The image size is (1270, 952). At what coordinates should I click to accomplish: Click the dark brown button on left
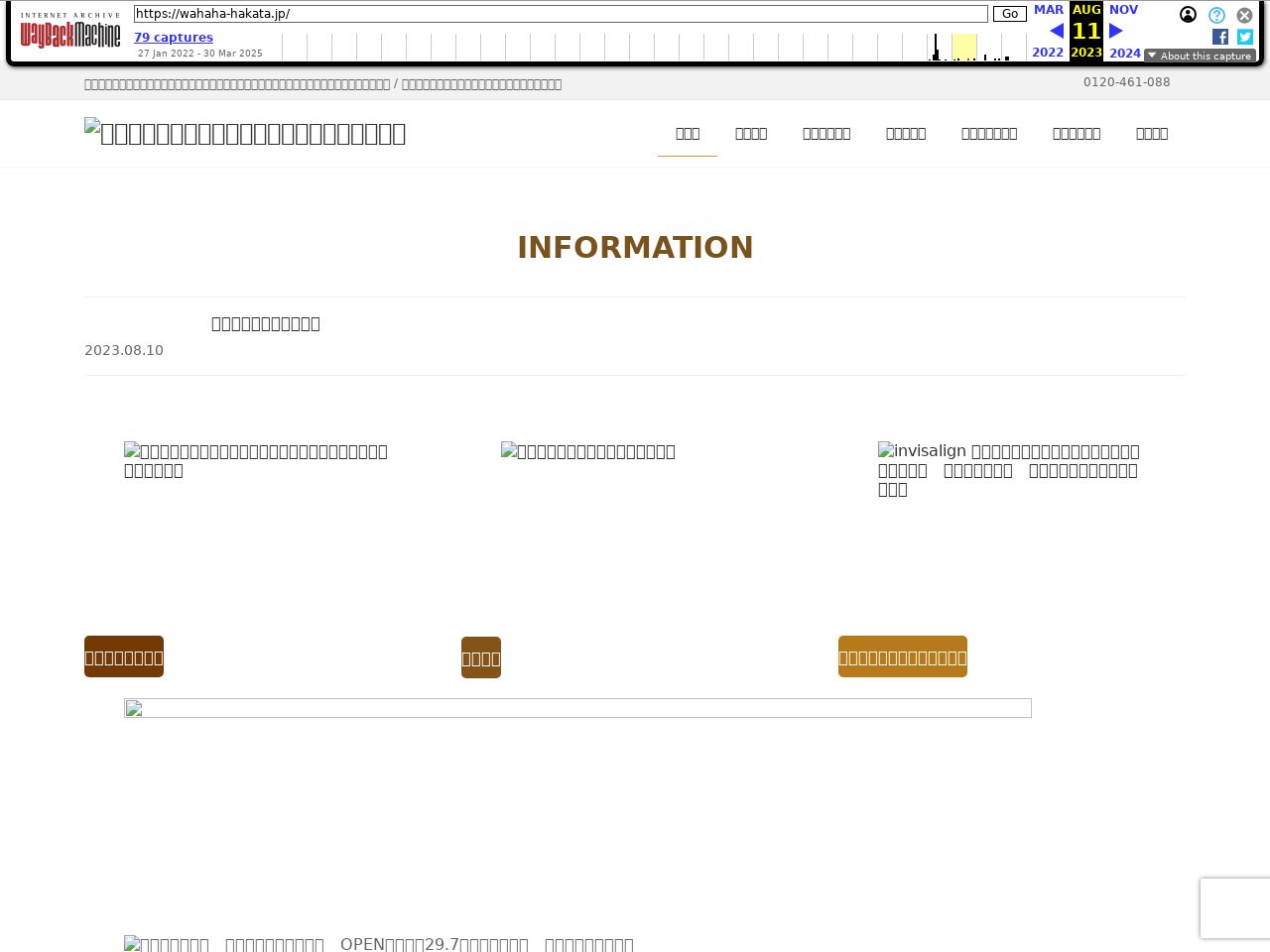coord(124,656)
